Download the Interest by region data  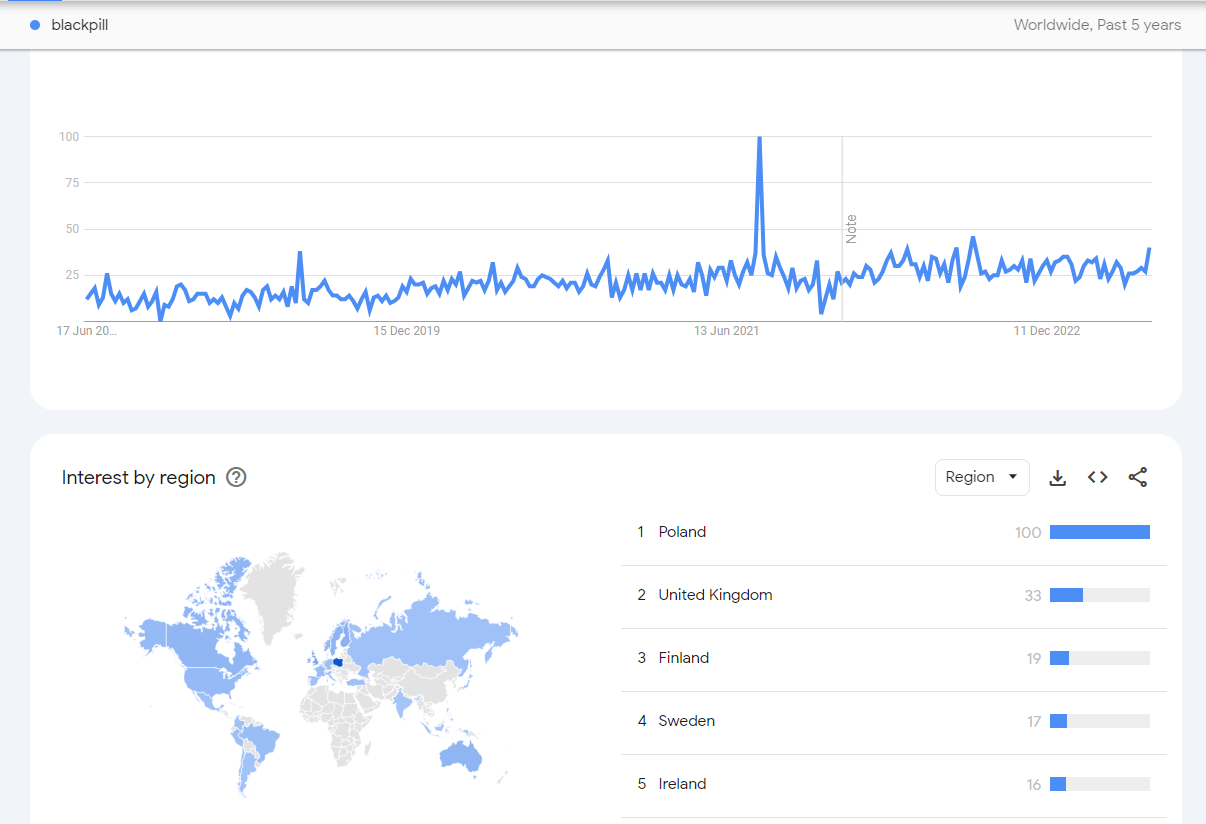point(1057,477)
